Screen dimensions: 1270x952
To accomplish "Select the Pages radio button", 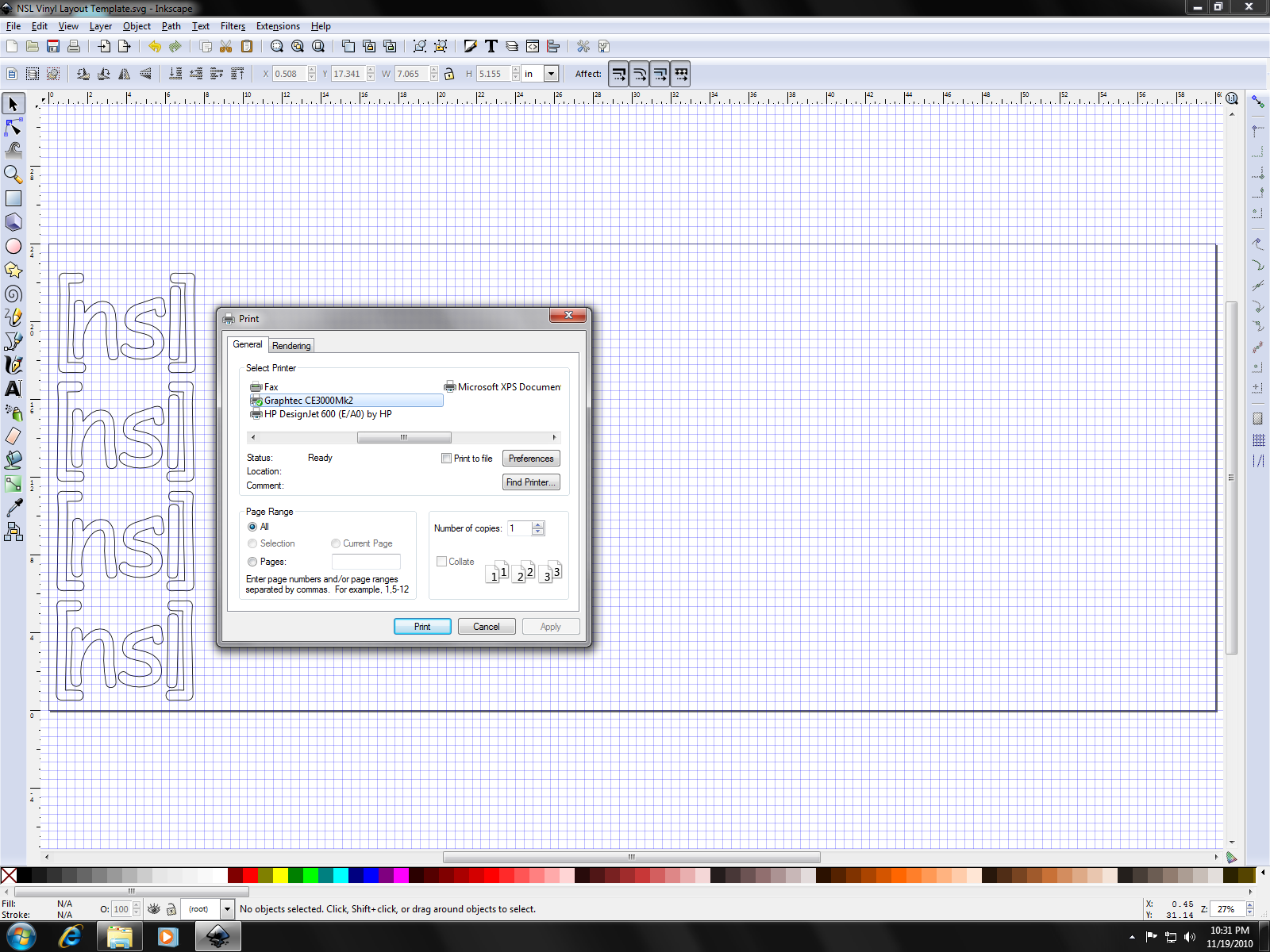I will click(252, 562).
